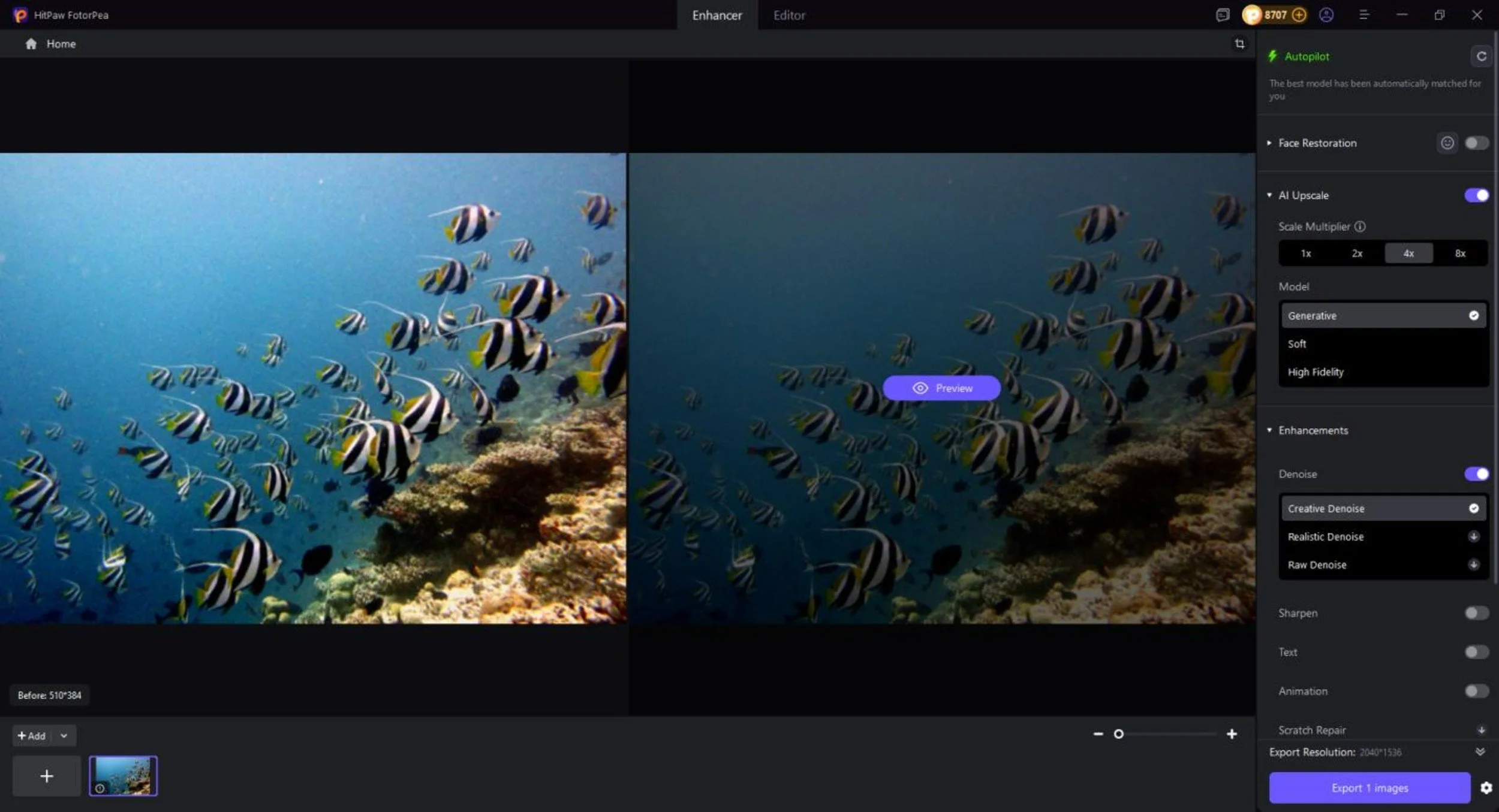
Task: Collapse the Enhancements section
Action: (1269, 430)
